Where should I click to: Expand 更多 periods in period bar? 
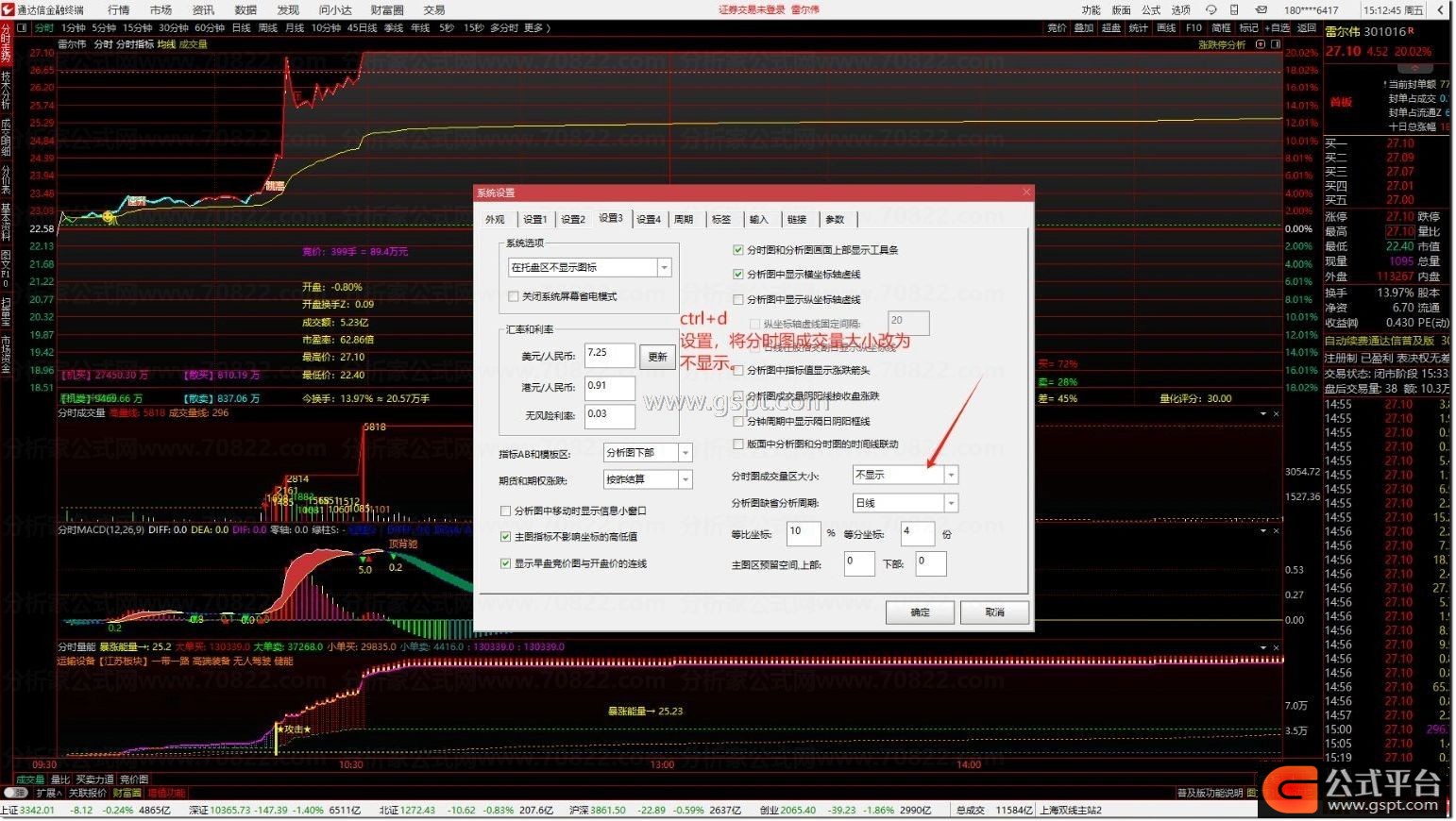pyautogui.click(x=537, y=28)
